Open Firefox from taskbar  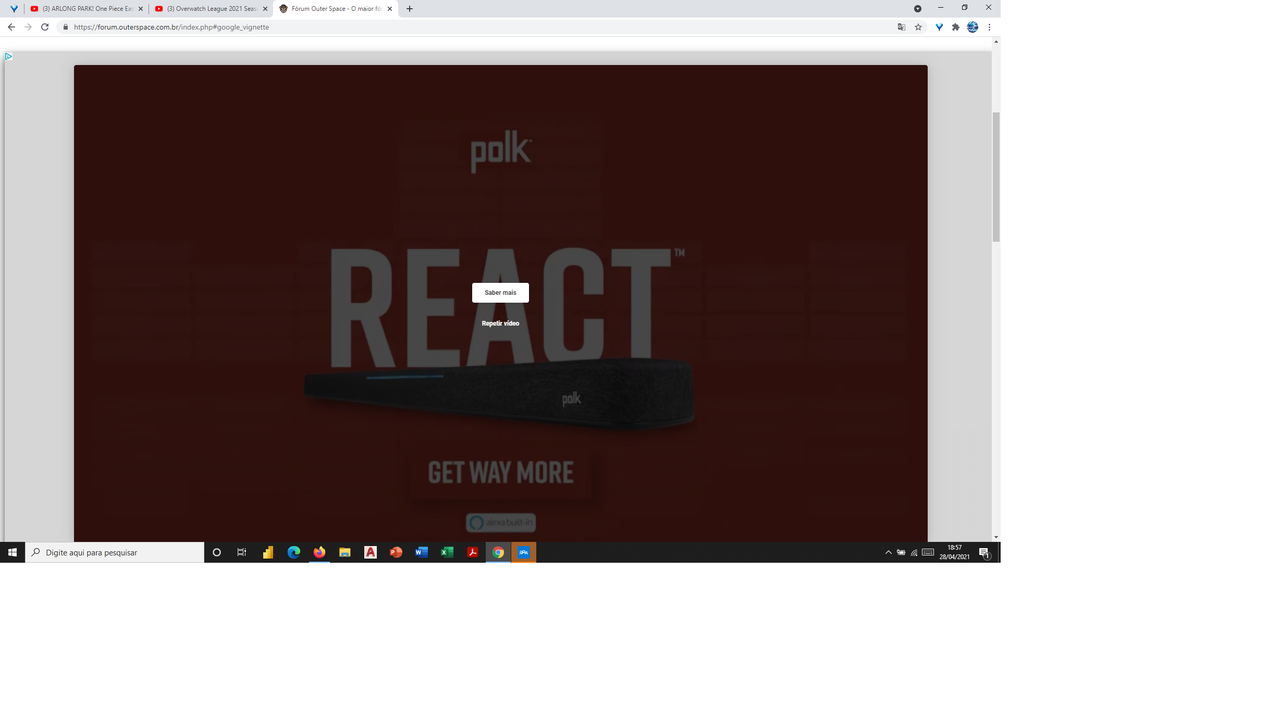[319, 552]
